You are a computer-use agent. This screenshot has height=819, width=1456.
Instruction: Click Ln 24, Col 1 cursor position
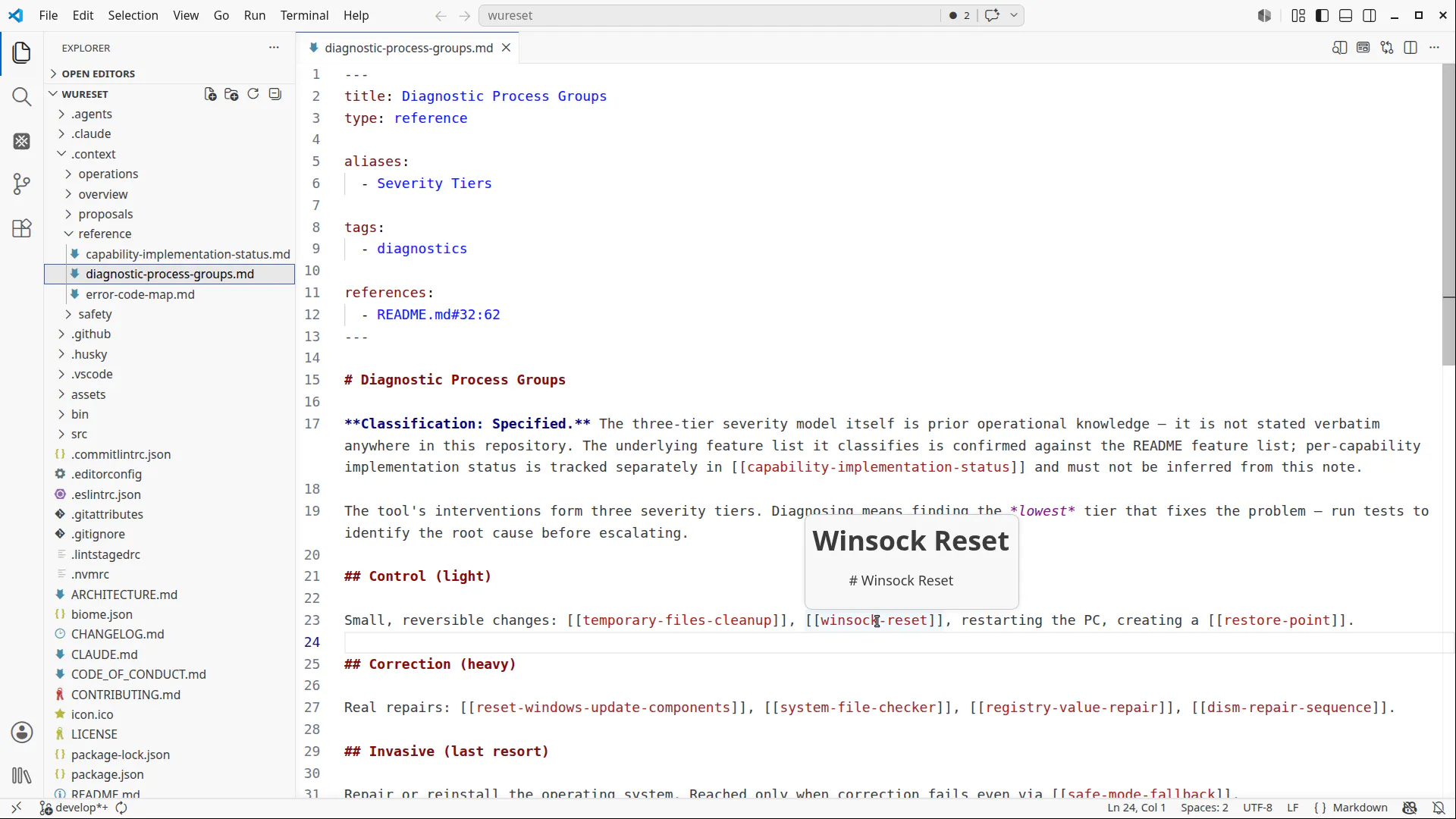click(x=1137, y=808)
